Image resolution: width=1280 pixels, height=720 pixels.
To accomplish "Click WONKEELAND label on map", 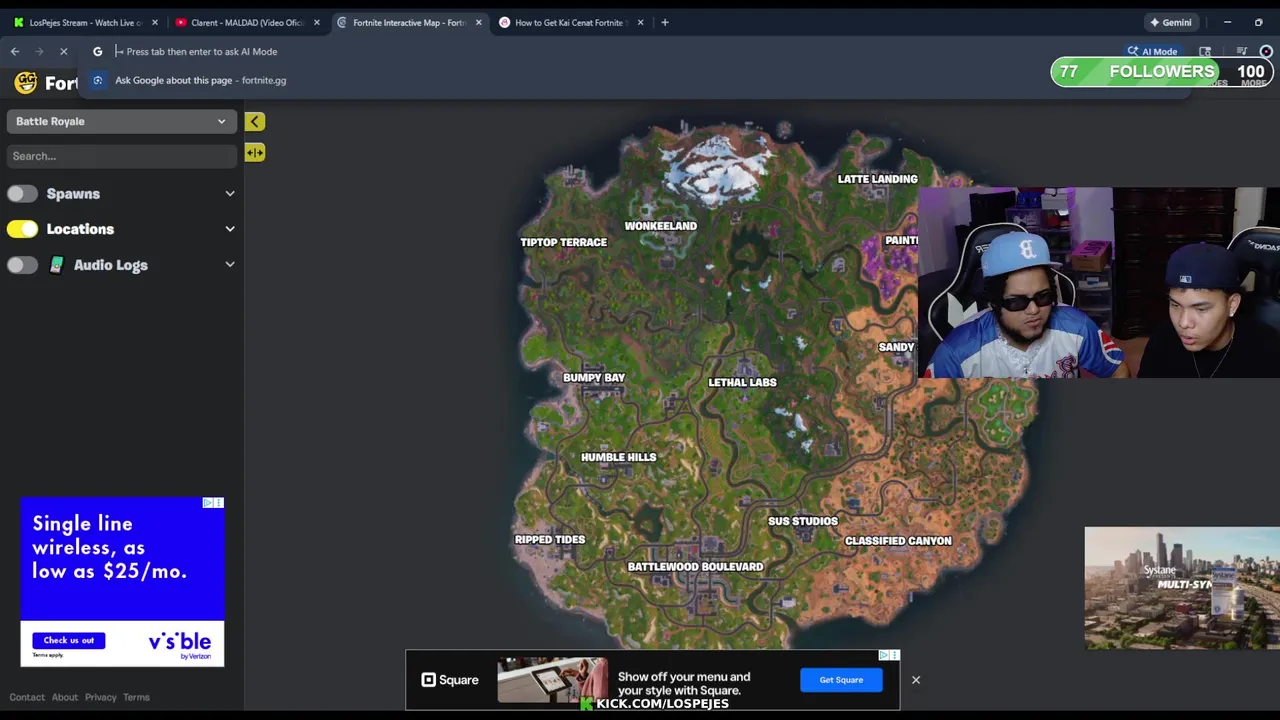I will [x=660, y=226].
